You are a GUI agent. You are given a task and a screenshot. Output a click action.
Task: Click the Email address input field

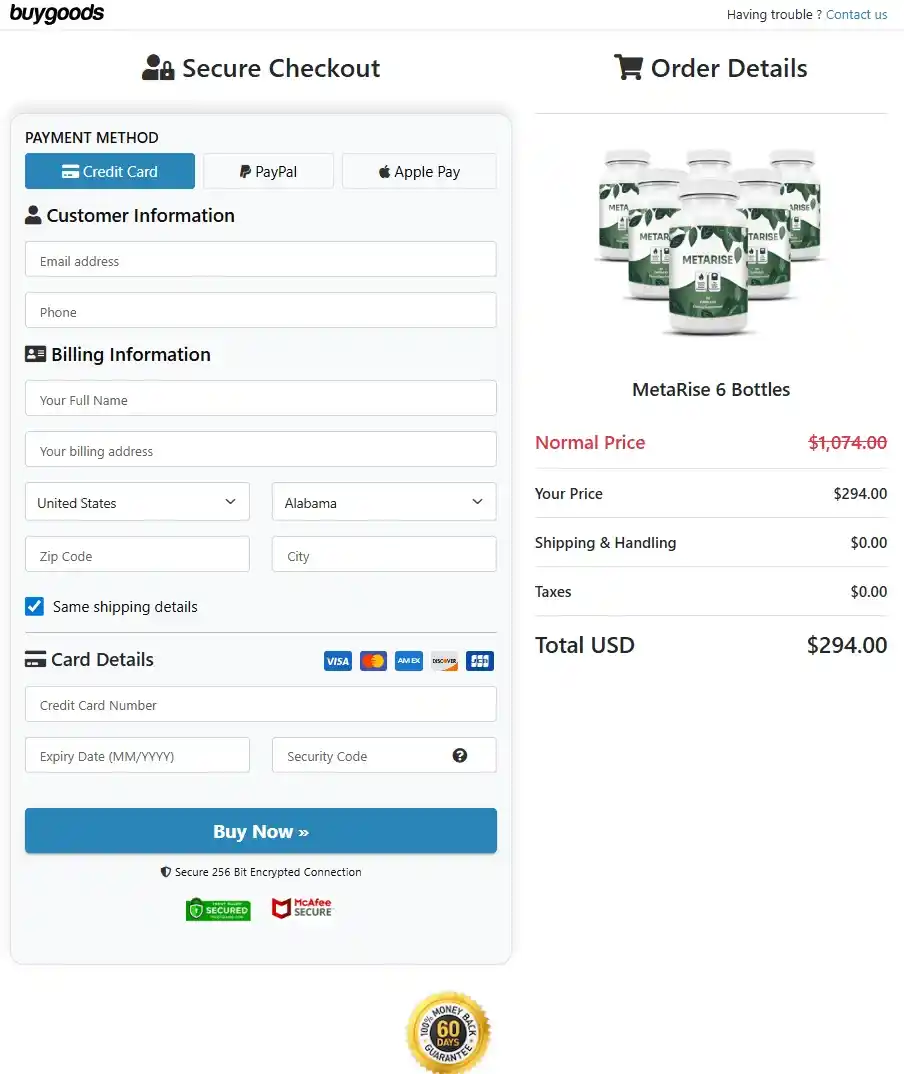pyautogui.click(x=260, y=259)
